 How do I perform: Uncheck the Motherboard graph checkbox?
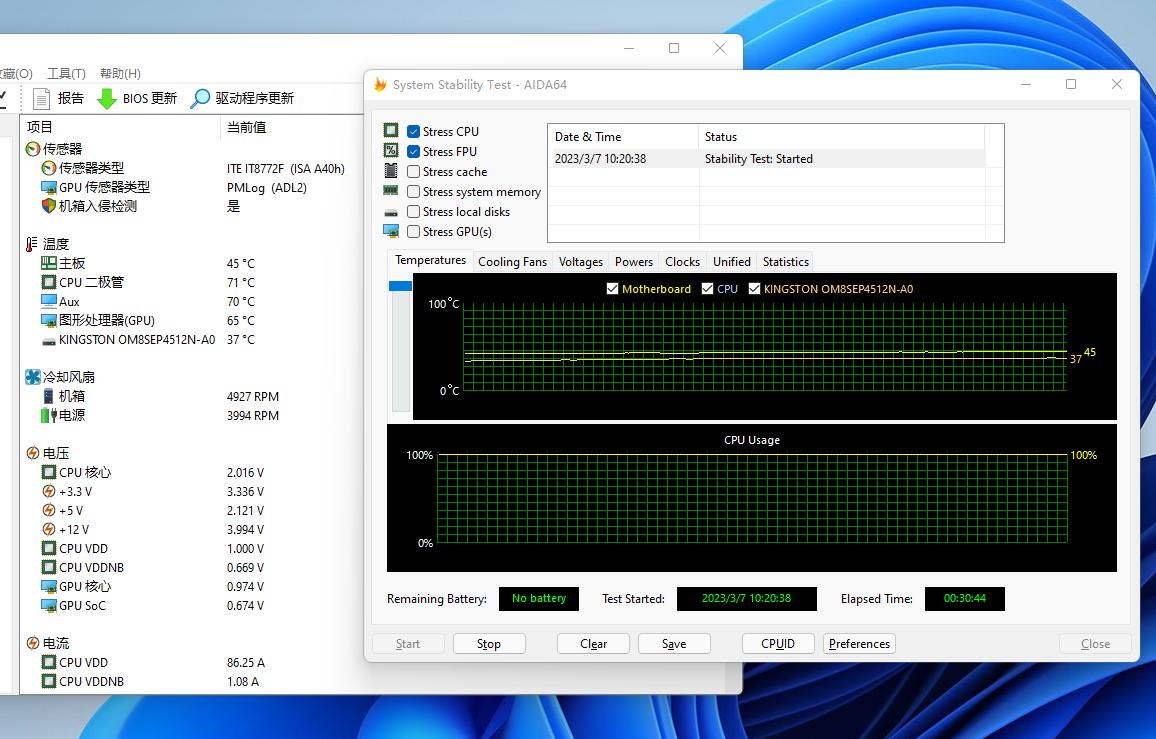pos(613,289)
